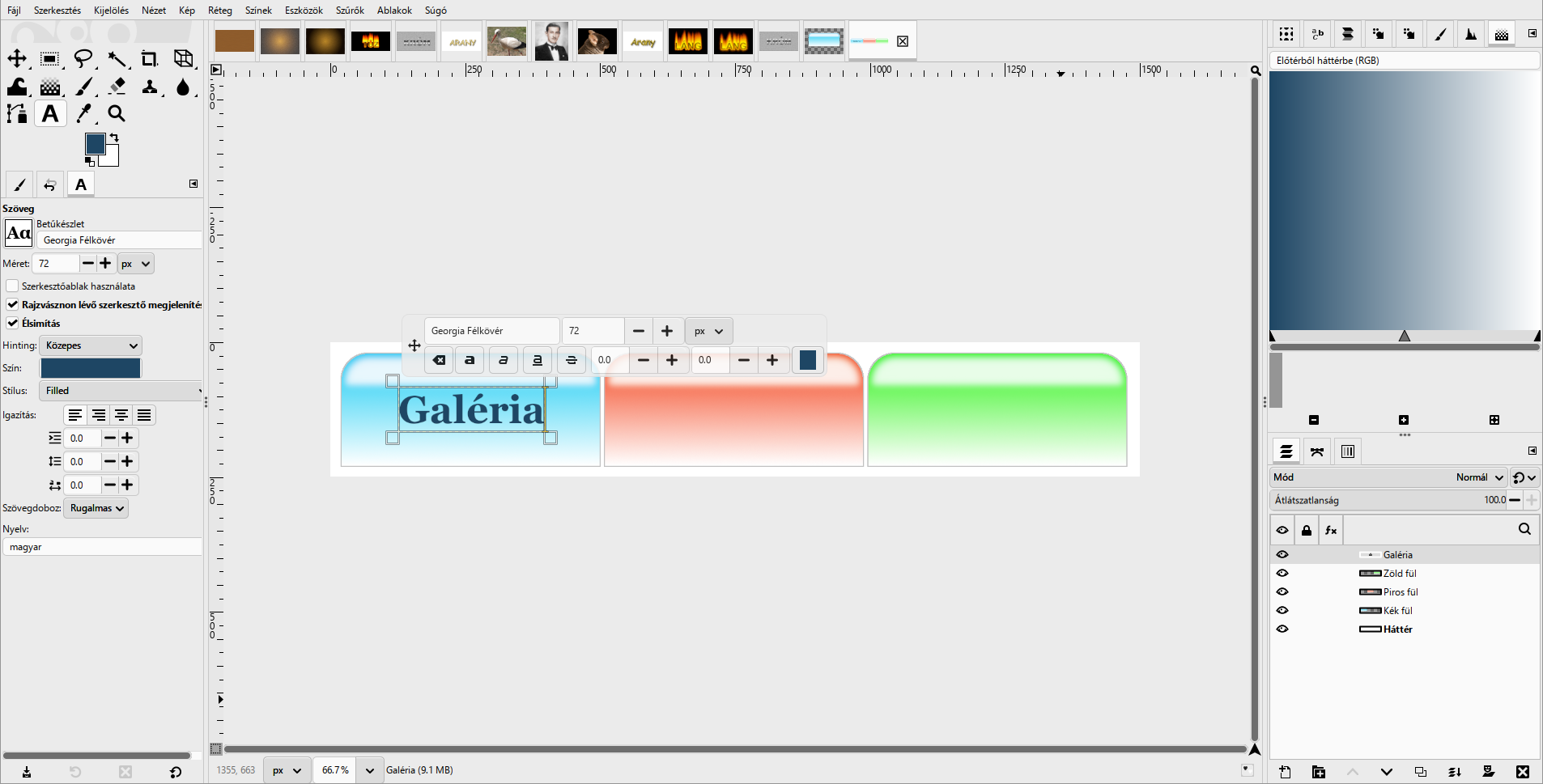Open the Szűrők menu
The height and width of the screenshot is (784, 1543).
point(350,11)
